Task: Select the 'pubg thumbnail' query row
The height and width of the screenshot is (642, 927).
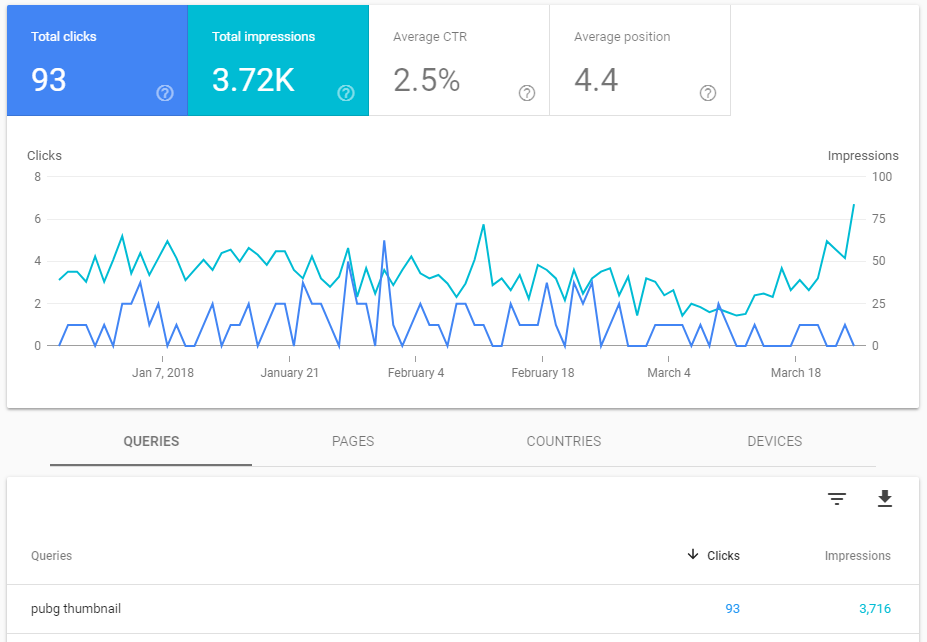Action: 76,609
